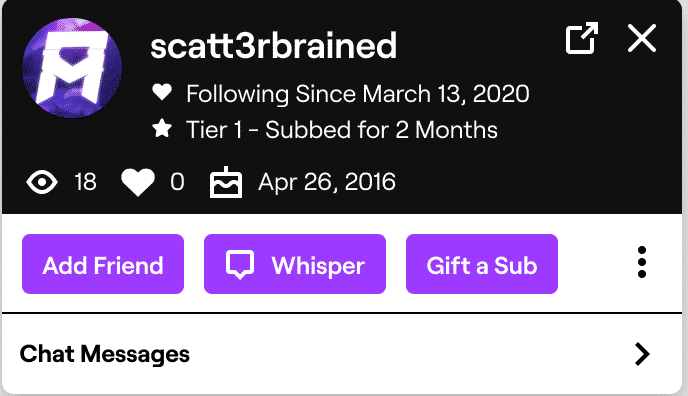The width and height of the screenshot is (688, 396).
Task: Click the eye views icon
Action: [x=42, y=182]
